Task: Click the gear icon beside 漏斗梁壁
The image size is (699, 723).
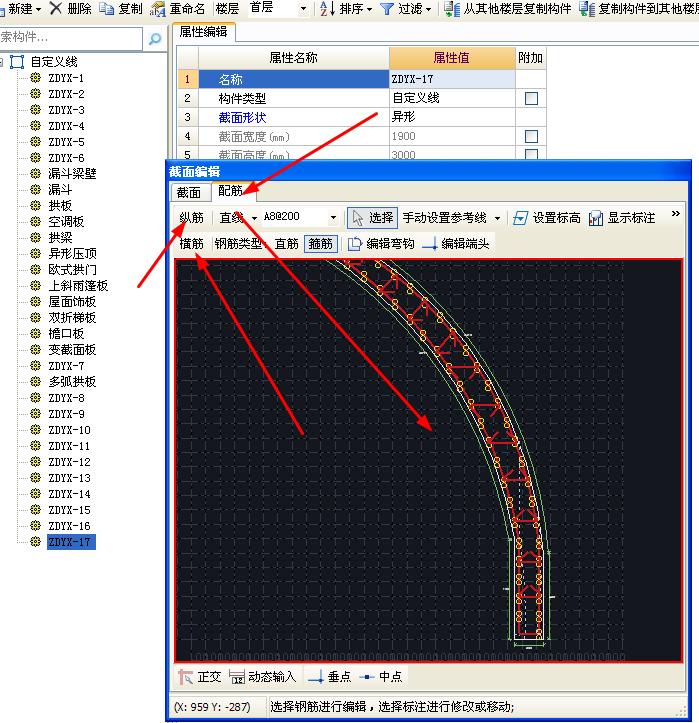Action: (36, 173)
